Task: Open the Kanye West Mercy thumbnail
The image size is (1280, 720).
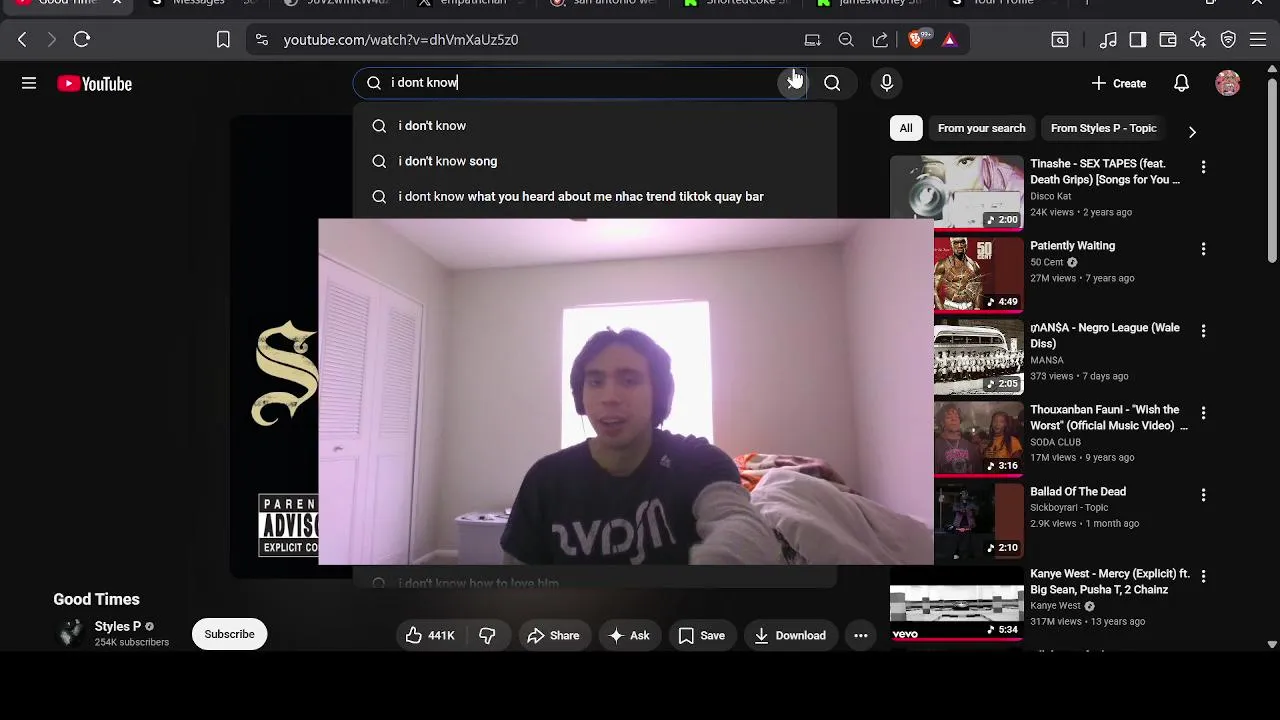Action: pyautogui.click(x=957, y=603)
